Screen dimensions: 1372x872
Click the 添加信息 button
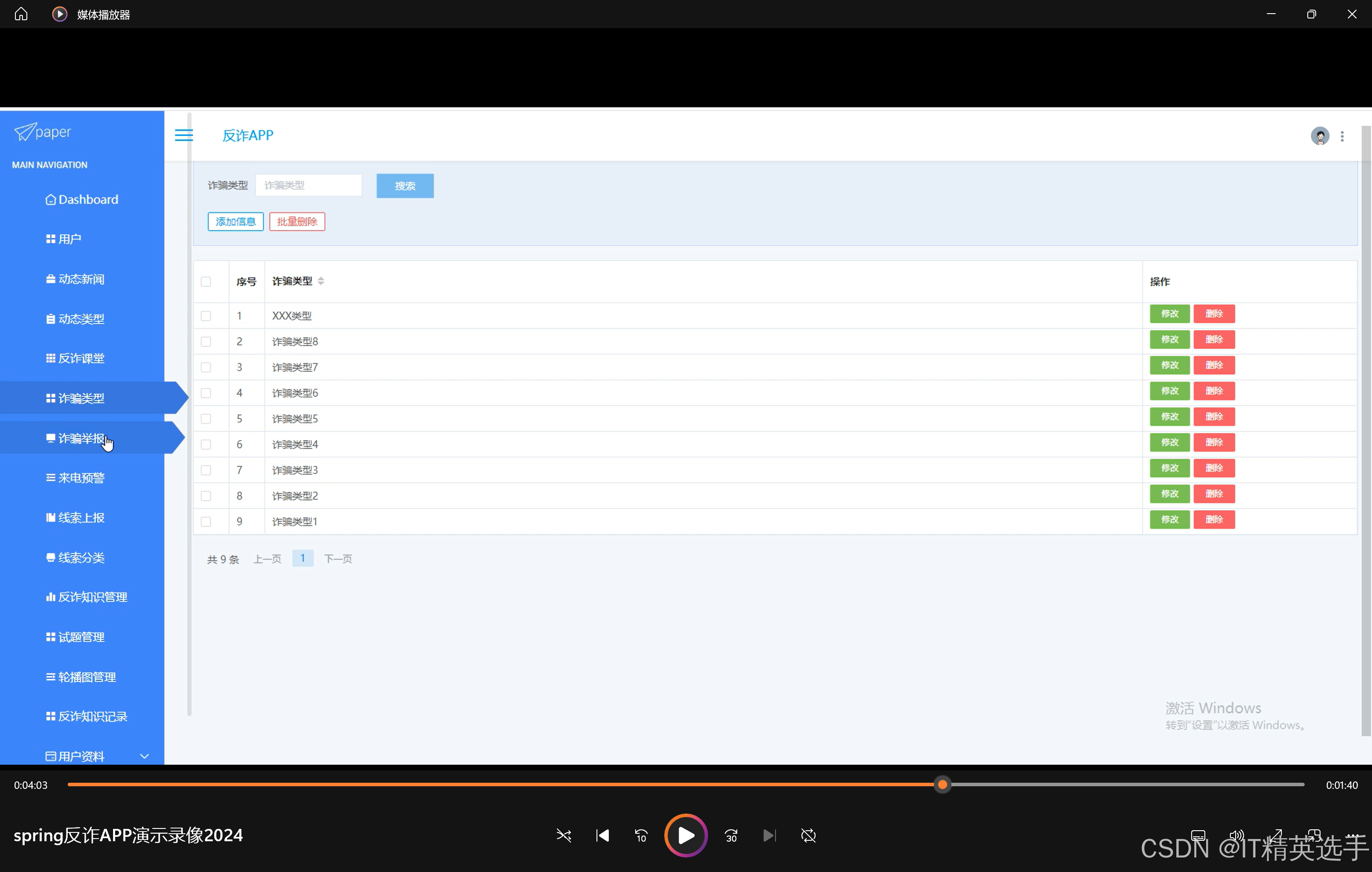click(x=235, y=222)
